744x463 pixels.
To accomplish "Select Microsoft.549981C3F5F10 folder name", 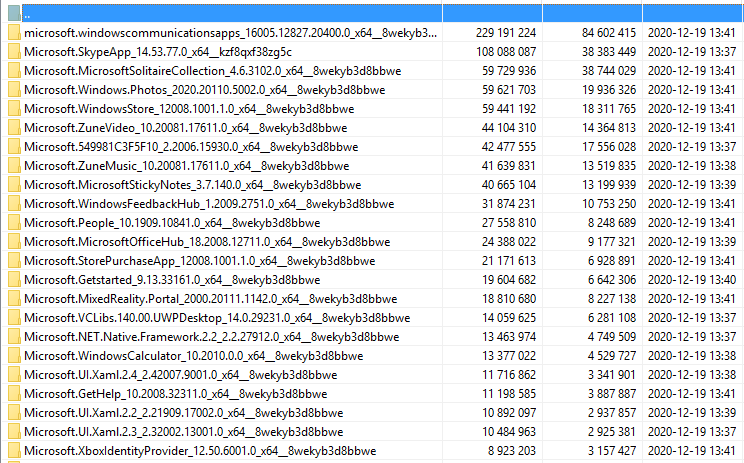I will (191, 147).
